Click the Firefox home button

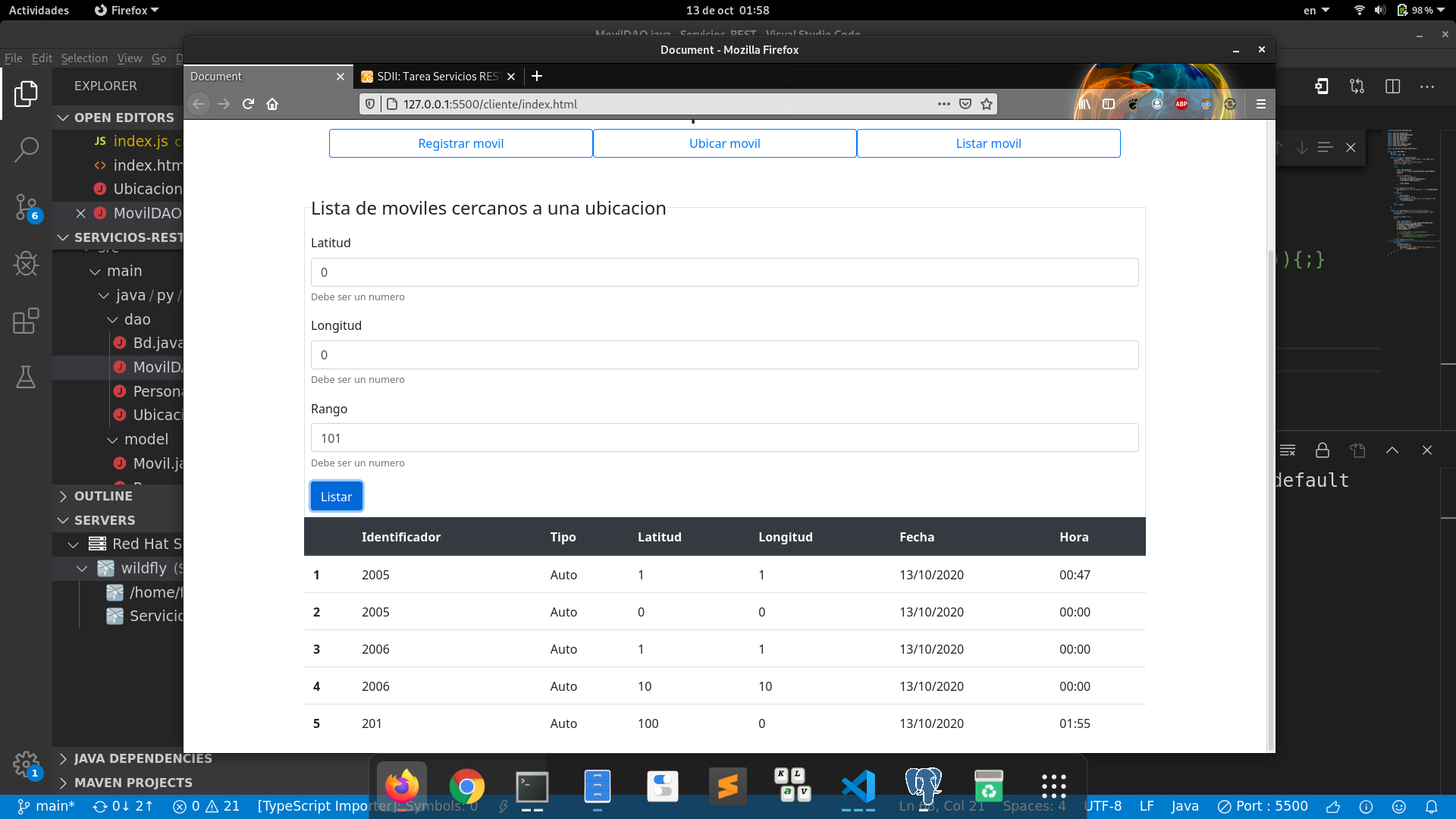(x=272, y=104)
